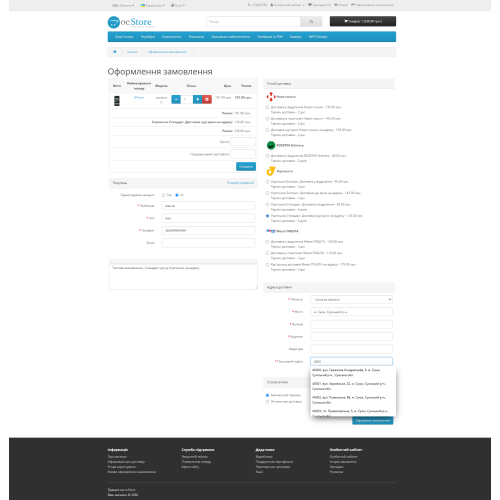Image resolution: width=500 pixels, height=500 pixels.
Task: Increase iPhone quantity with plus button
Action: point(197,99)
